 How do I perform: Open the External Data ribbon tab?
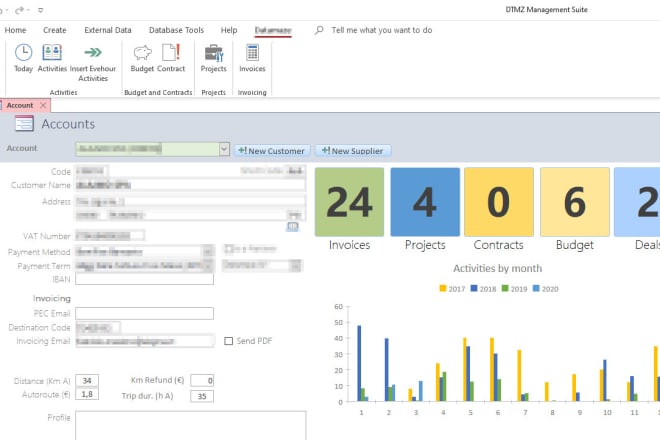[x=108, y=30]
